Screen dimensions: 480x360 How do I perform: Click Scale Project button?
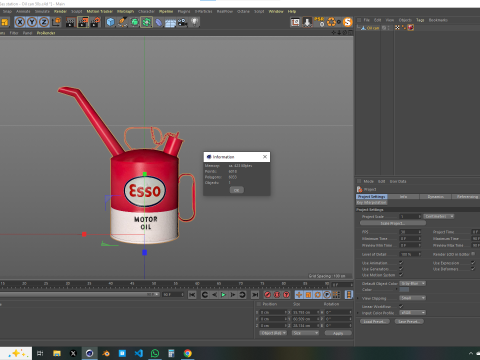[x=393, y=223]
